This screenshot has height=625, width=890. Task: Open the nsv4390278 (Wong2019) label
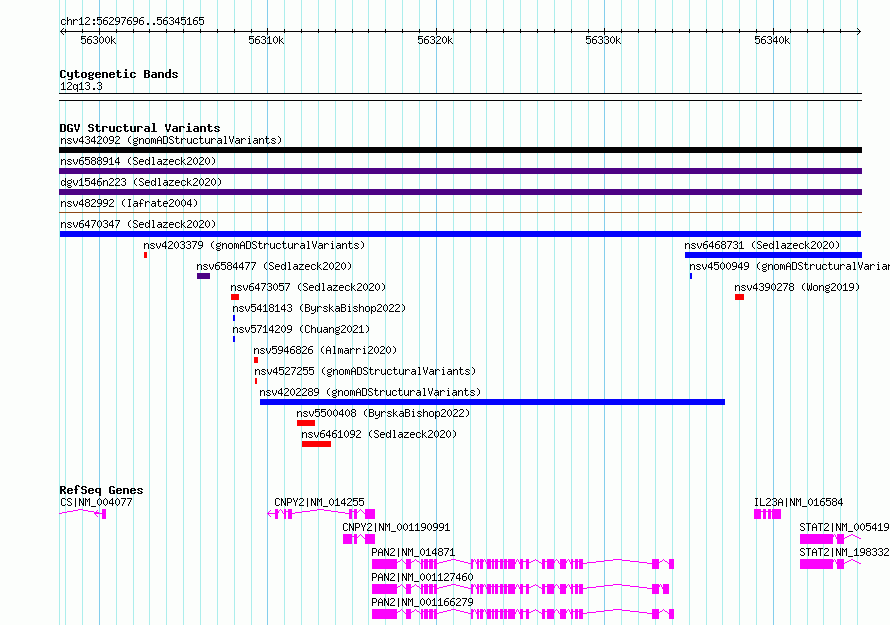(797, 287)
